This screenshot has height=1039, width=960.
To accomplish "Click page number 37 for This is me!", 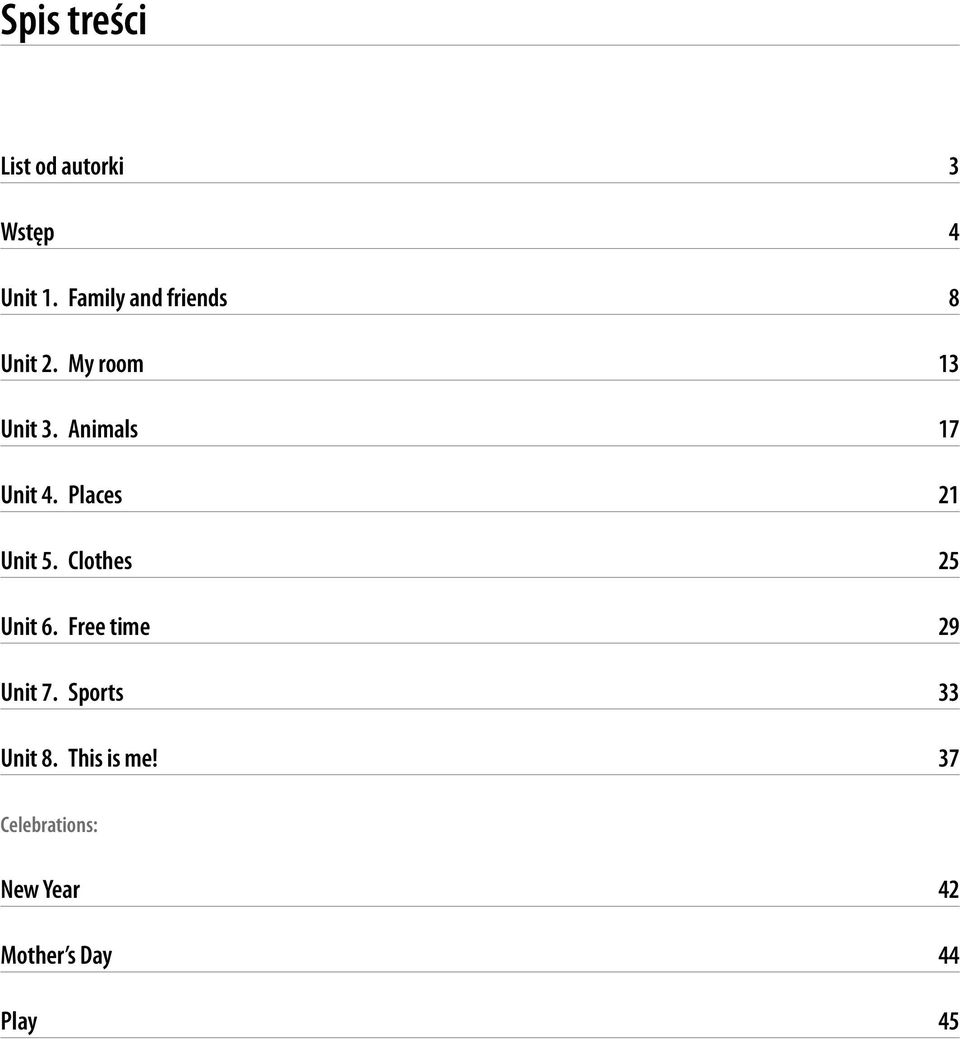I will pyautogui.click(x=949, y=758).
